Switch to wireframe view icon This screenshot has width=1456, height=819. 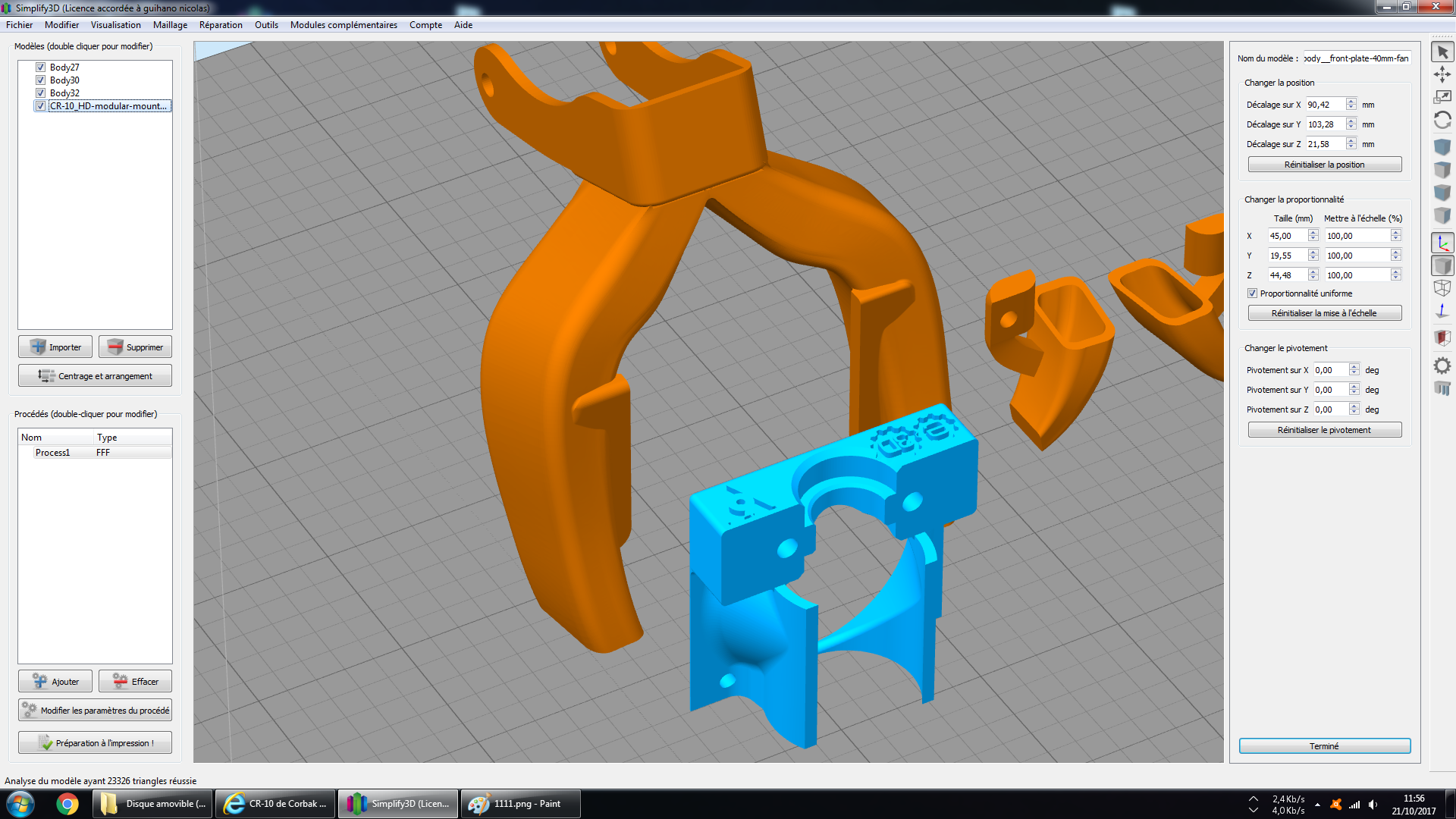tap(1442, 288)
